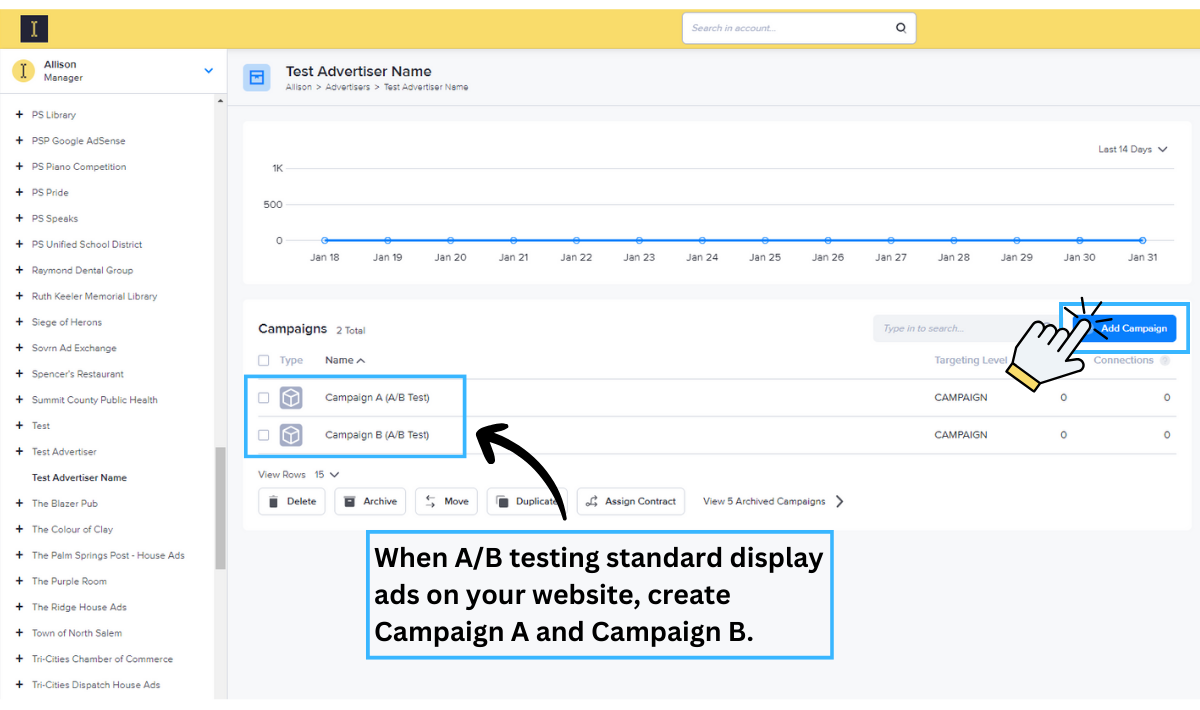This screenshot has height=710, width=1200.
Task: Check the Campaign B (A/B Test) checkbox
Action: (264, 435)
